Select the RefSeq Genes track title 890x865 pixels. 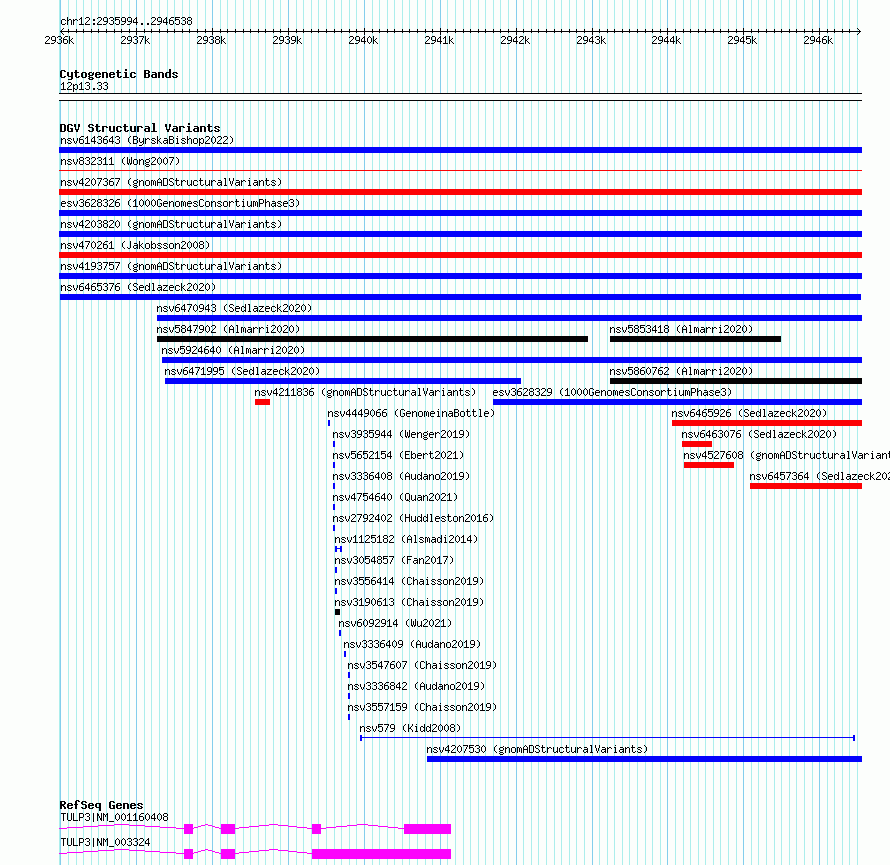101,805
